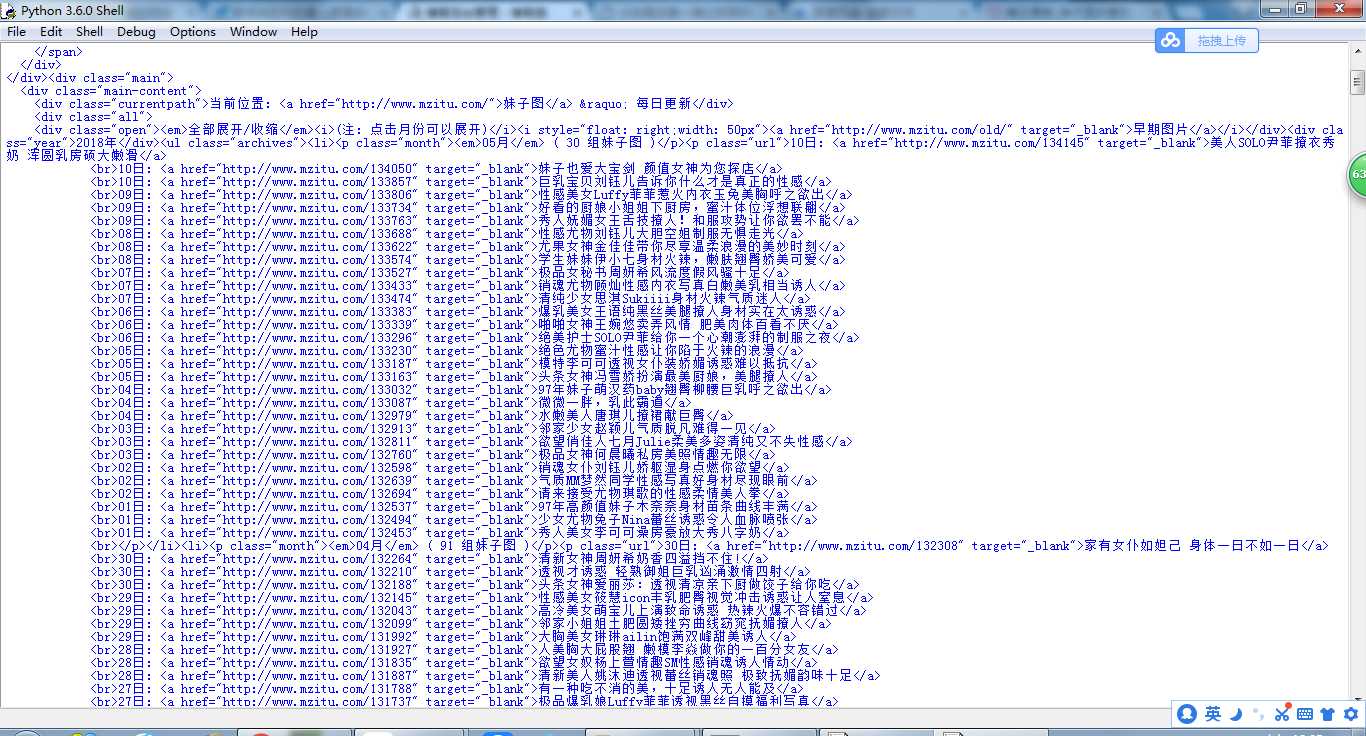
Task: Click URL text ending 133688
Action: pos(317,234)
